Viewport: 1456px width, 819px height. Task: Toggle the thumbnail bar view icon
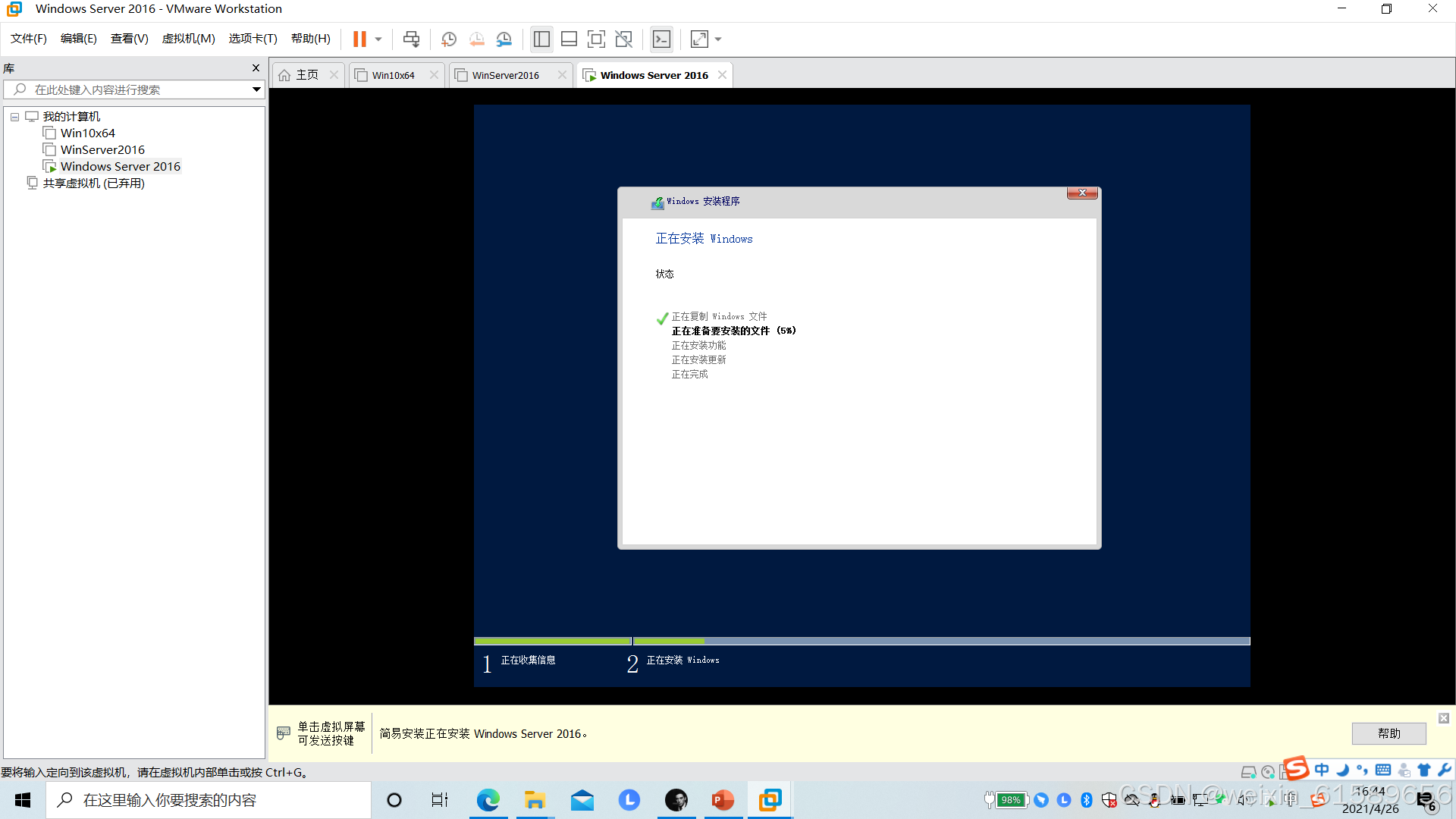coord(569,39)
